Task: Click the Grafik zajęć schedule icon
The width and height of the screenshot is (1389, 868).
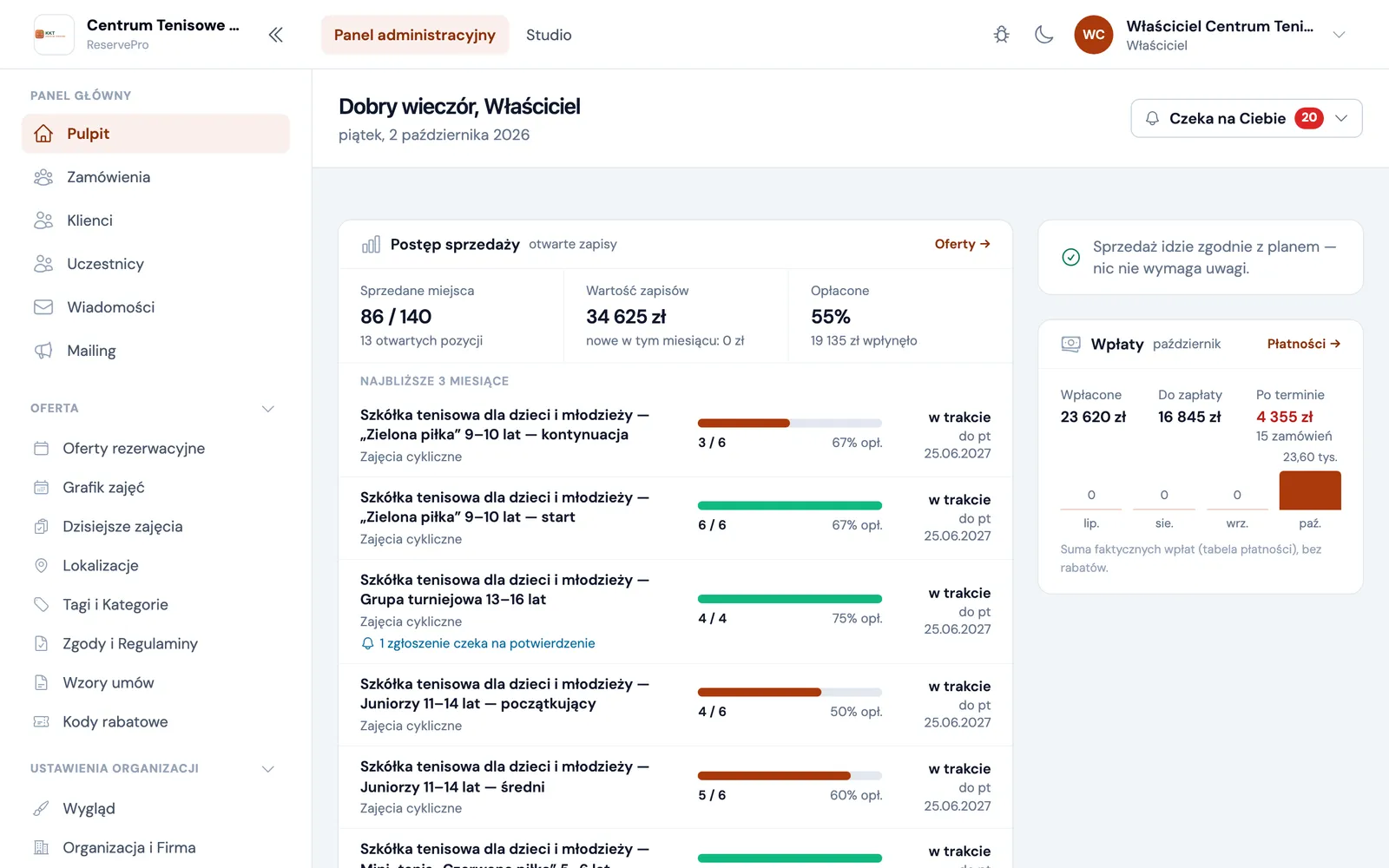Action: point(41,488)
